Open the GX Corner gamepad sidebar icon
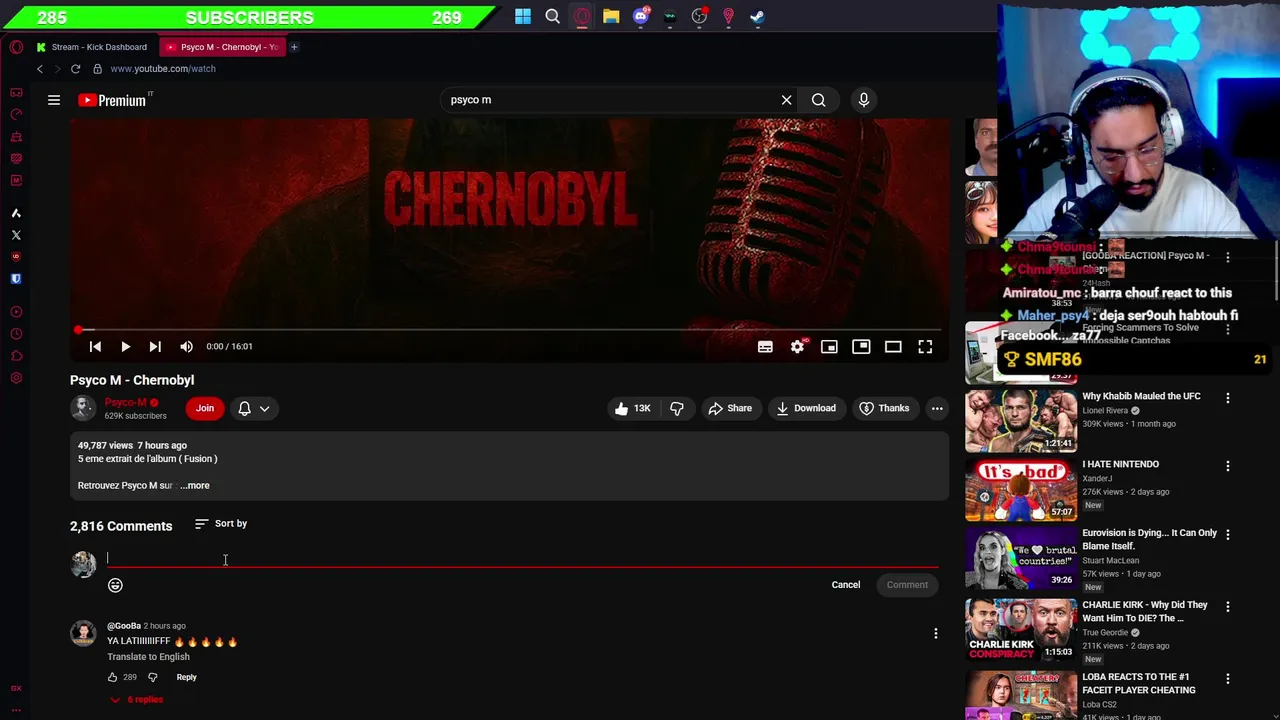Image resolution: width=1280 pixels, height=720 pixels. [x=16, y=92]
